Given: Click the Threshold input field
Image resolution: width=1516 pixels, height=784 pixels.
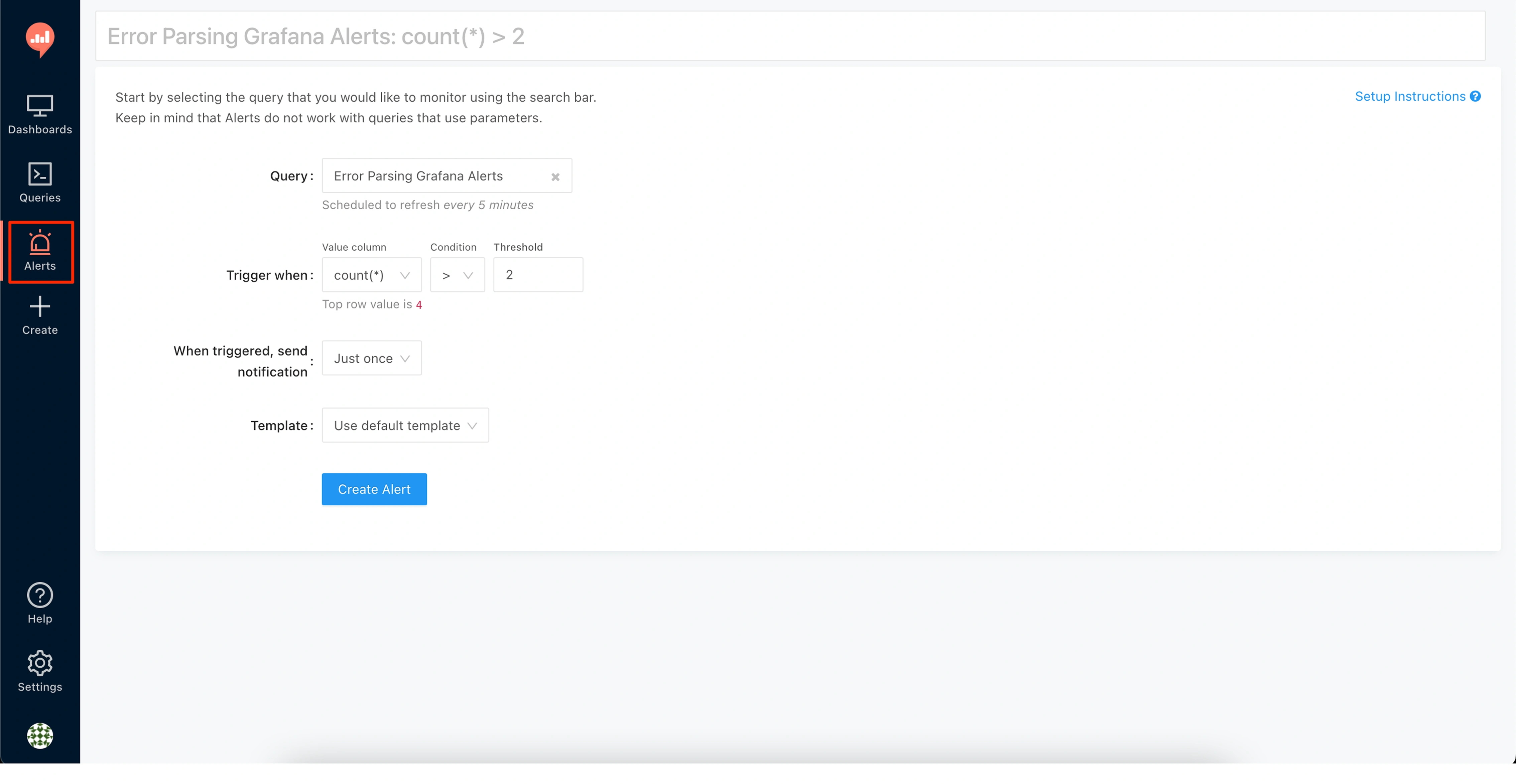Looking at the screenshot, I should click(538, 275).
